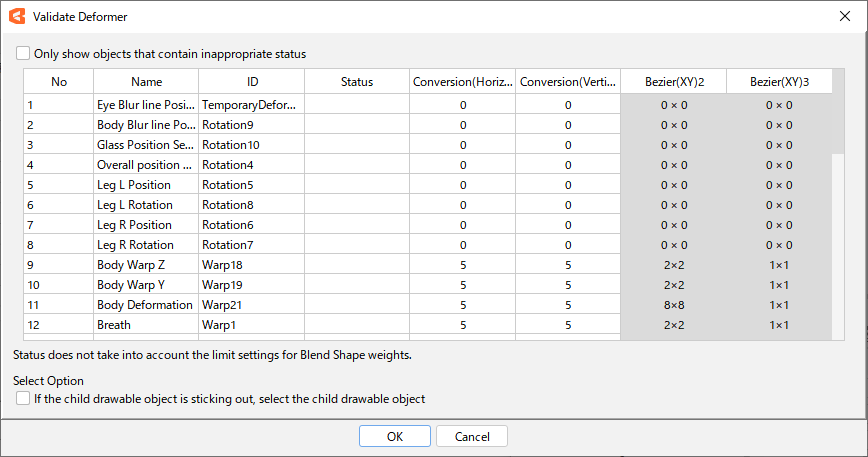
Task: Enable only show objects with inappropriate status
Action: point(23,53)
